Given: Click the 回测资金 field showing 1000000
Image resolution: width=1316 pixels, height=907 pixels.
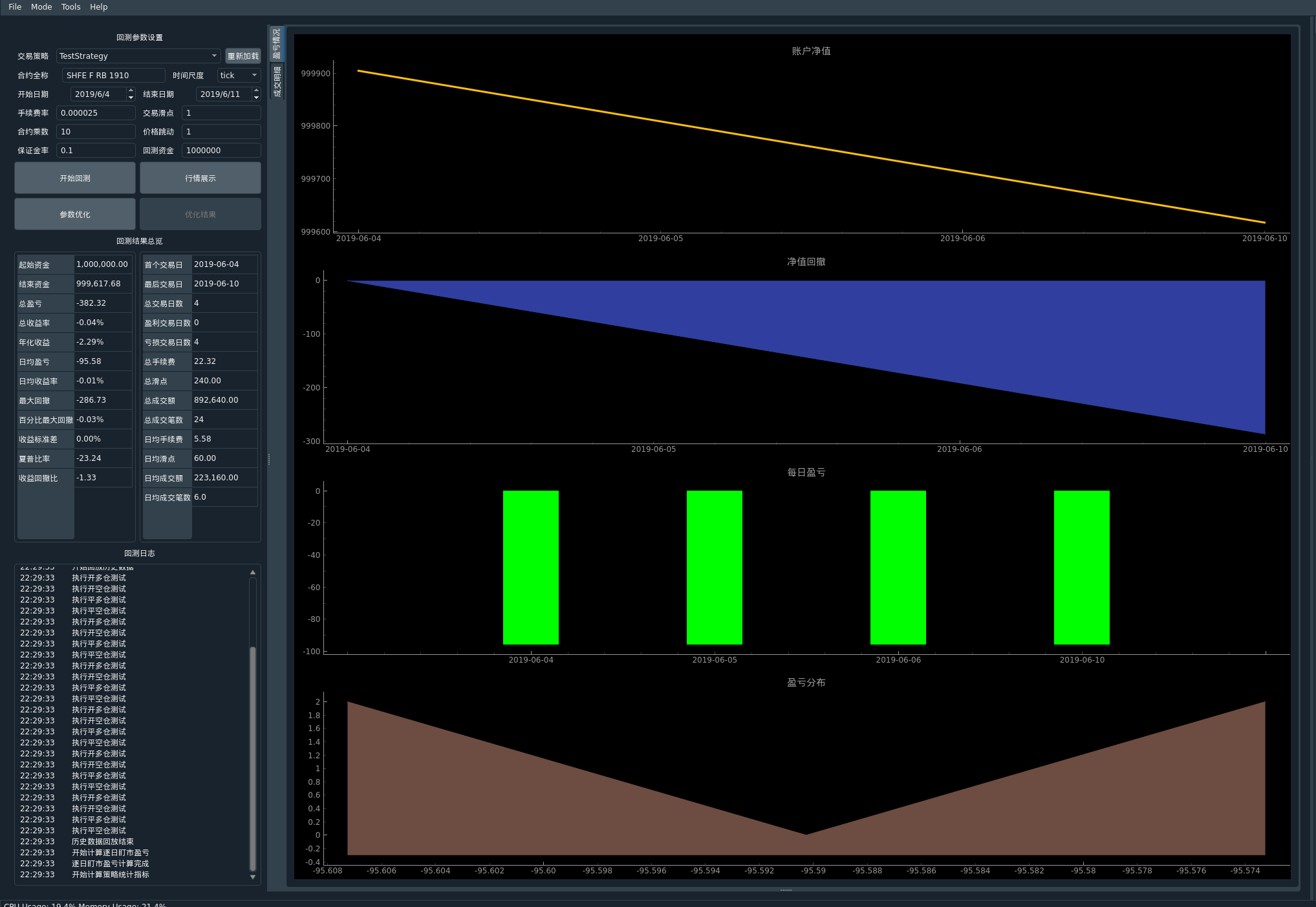Looking at the screenshot, I should [221, 151].
